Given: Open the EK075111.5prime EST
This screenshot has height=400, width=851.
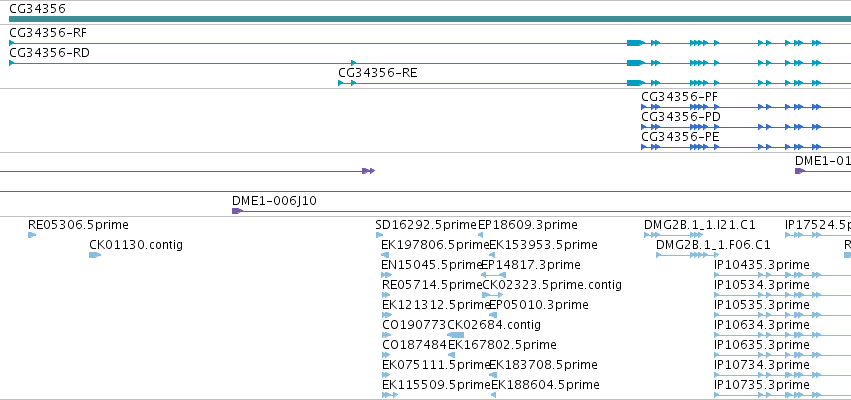Looking at the screenshot, I should click(x=436, y=366).
